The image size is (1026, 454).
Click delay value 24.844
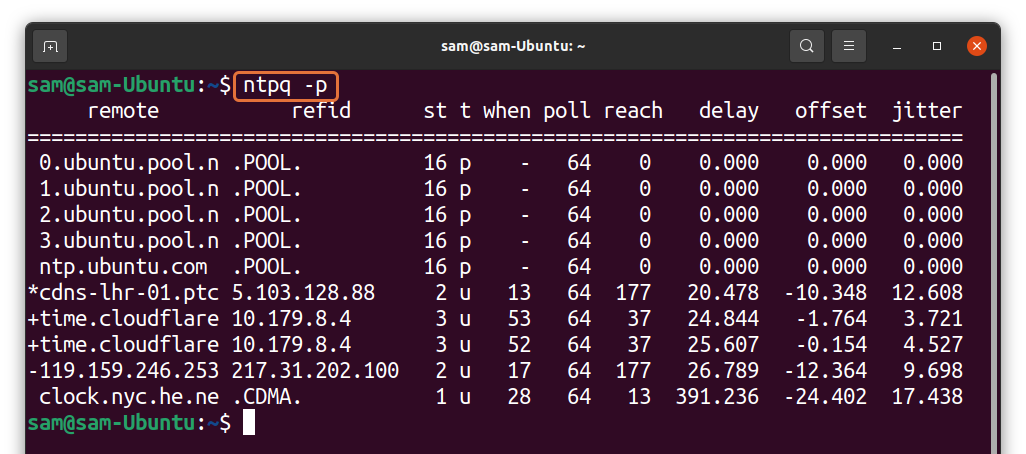point(723,319)
